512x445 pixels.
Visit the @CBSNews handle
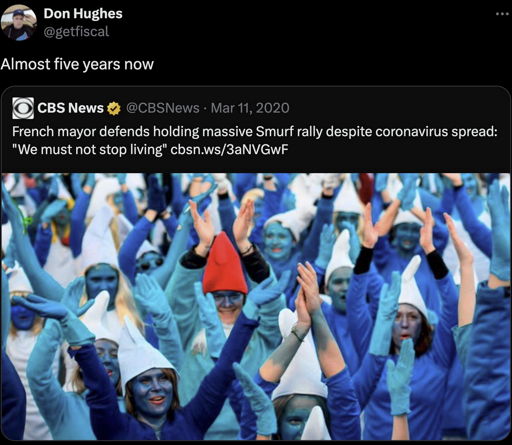[163, 108]
